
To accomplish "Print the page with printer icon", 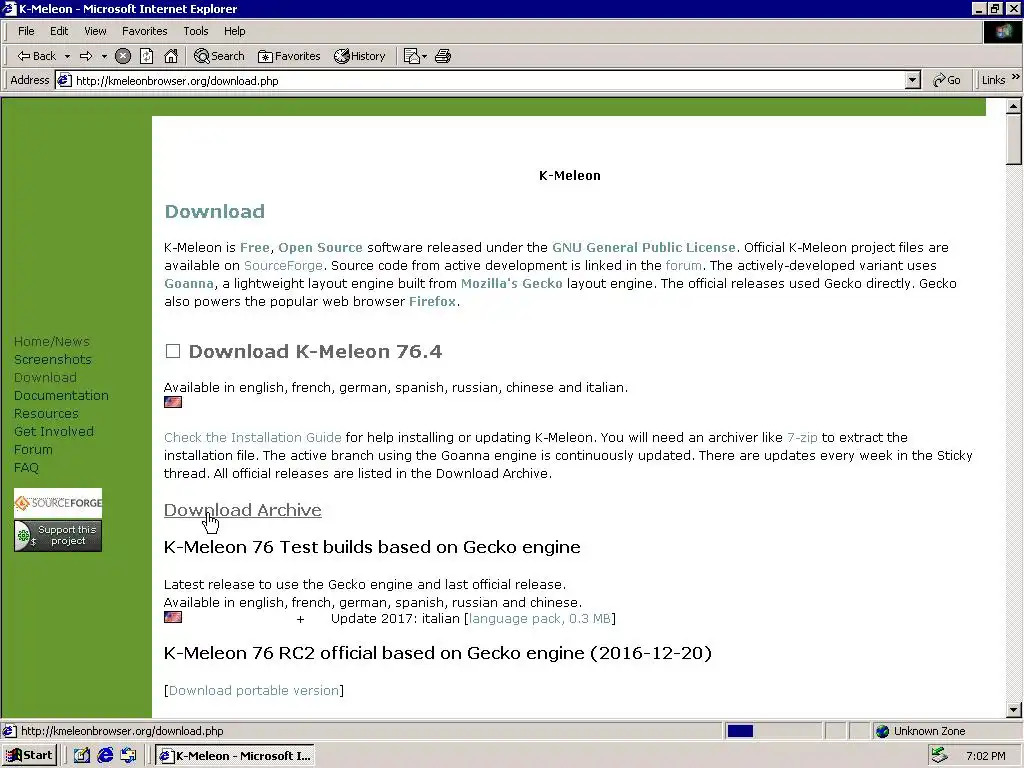I will point(443,56).
